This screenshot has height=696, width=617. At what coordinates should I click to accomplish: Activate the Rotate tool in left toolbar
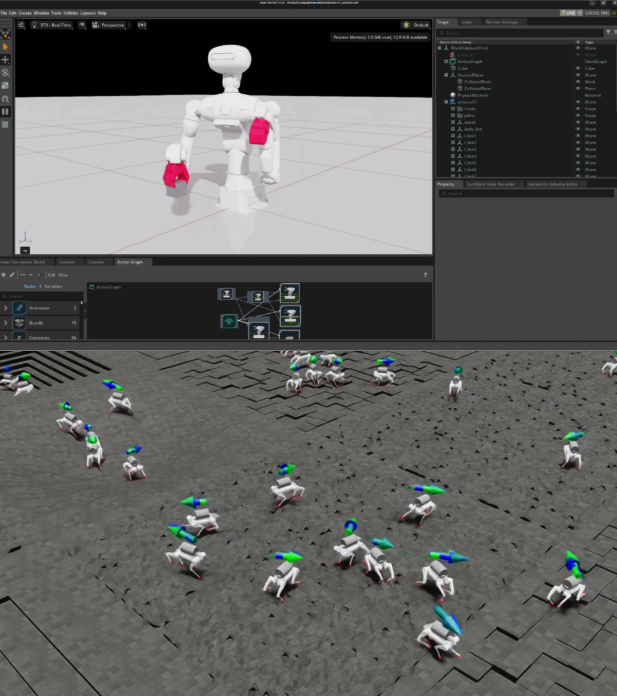5,72
